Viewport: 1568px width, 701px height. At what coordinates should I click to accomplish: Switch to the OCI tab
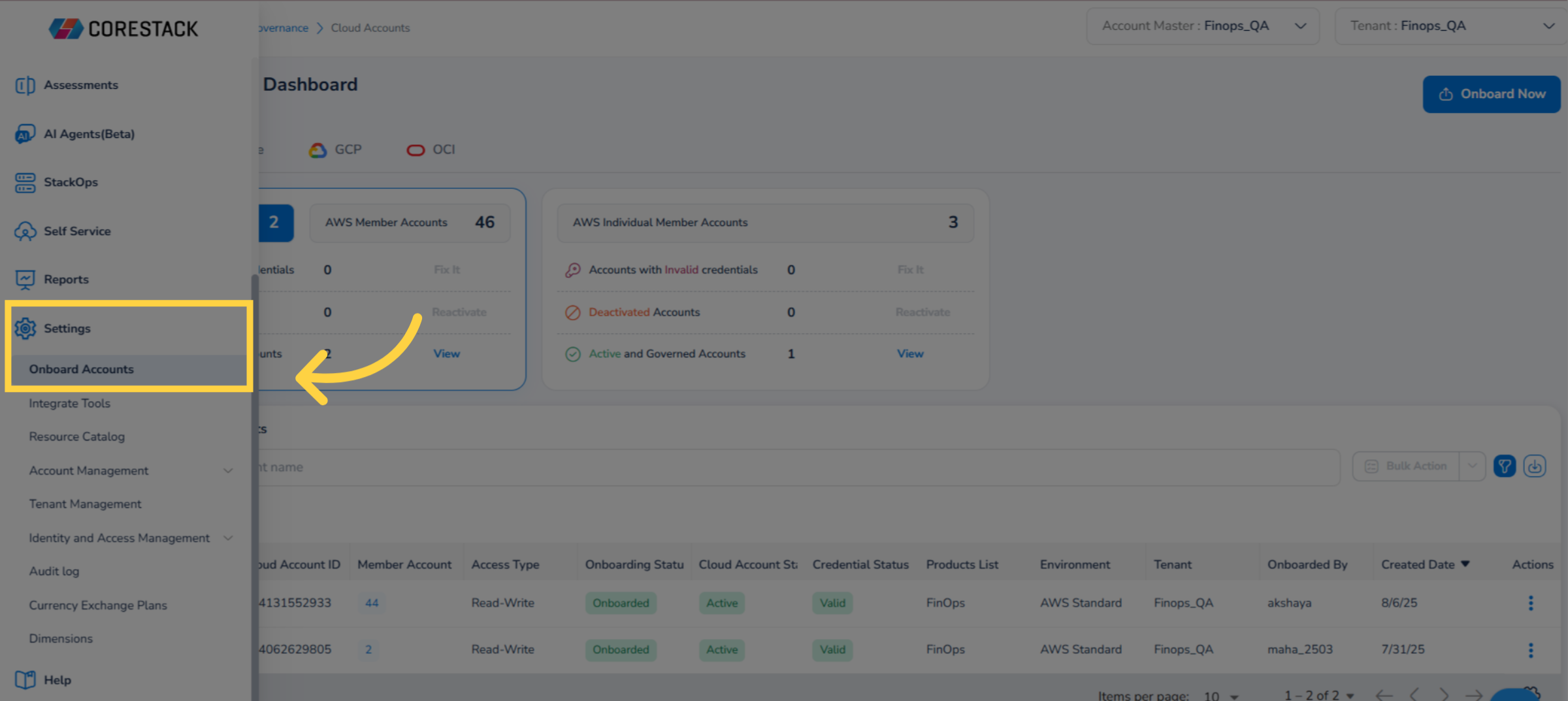[431, 150]
